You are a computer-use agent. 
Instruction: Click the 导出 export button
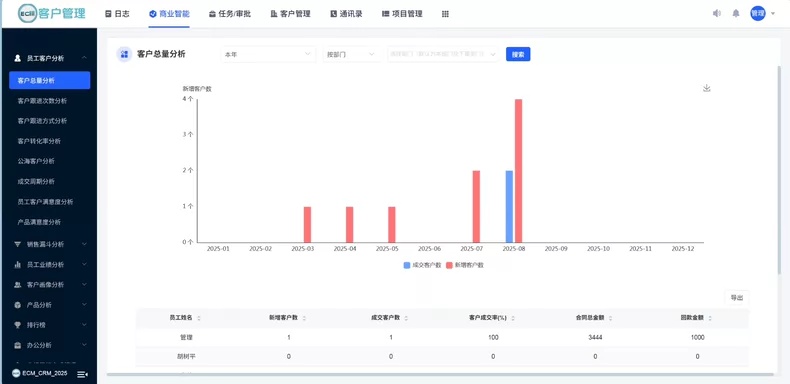point(737,298)
